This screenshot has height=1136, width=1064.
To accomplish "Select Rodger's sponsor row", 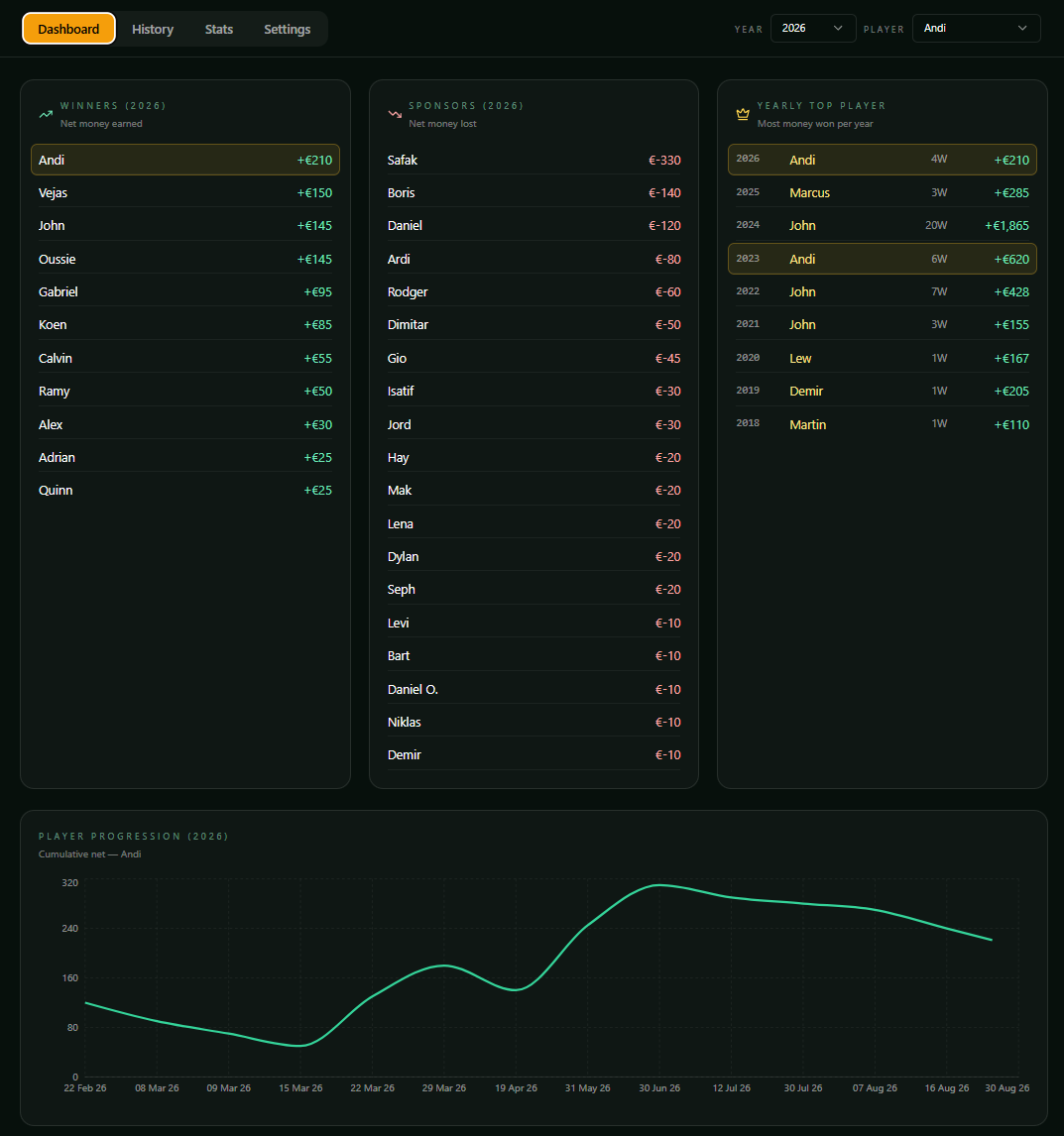I will click(534, 292).
